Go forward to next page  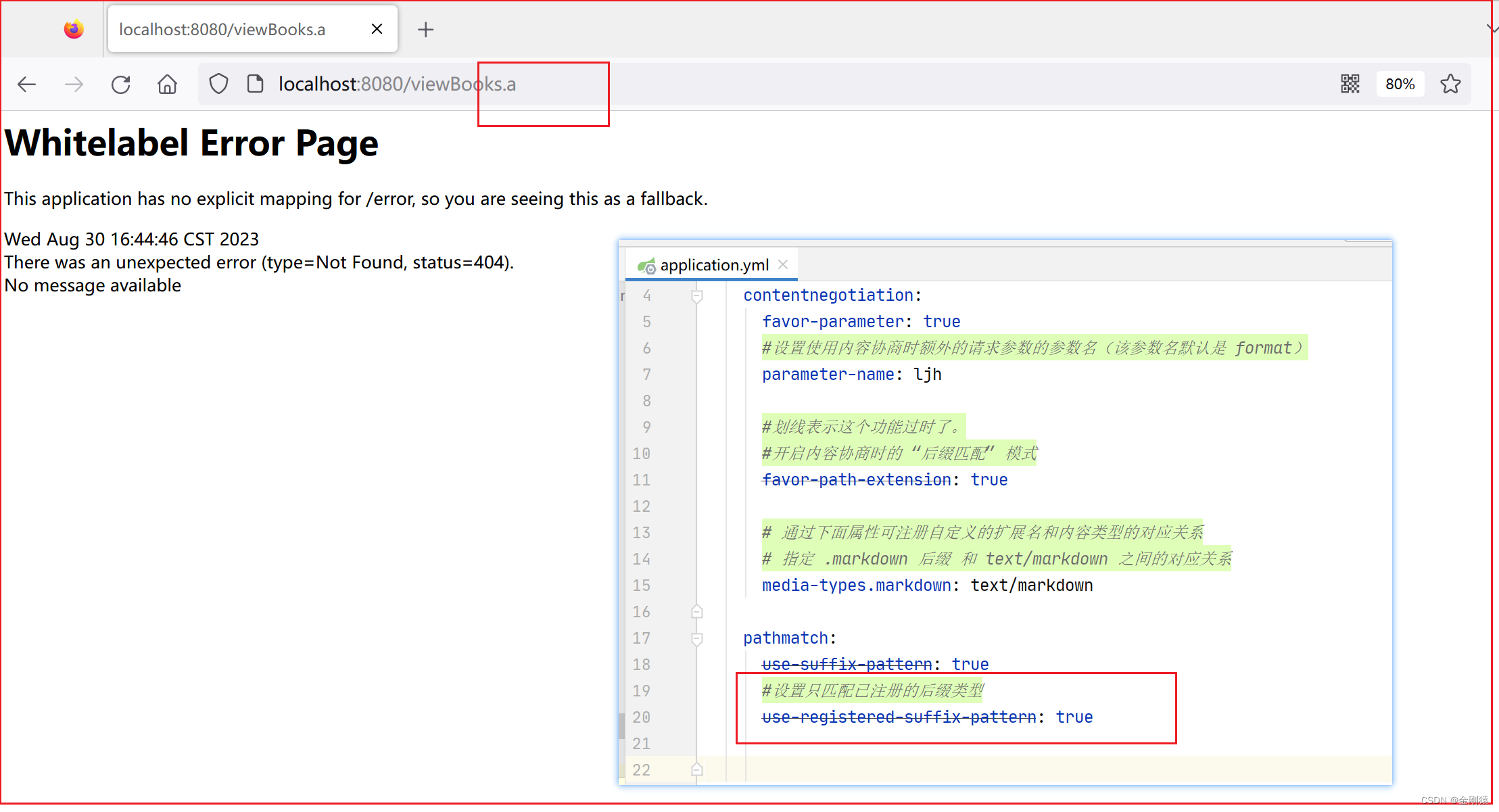(74, 85)
